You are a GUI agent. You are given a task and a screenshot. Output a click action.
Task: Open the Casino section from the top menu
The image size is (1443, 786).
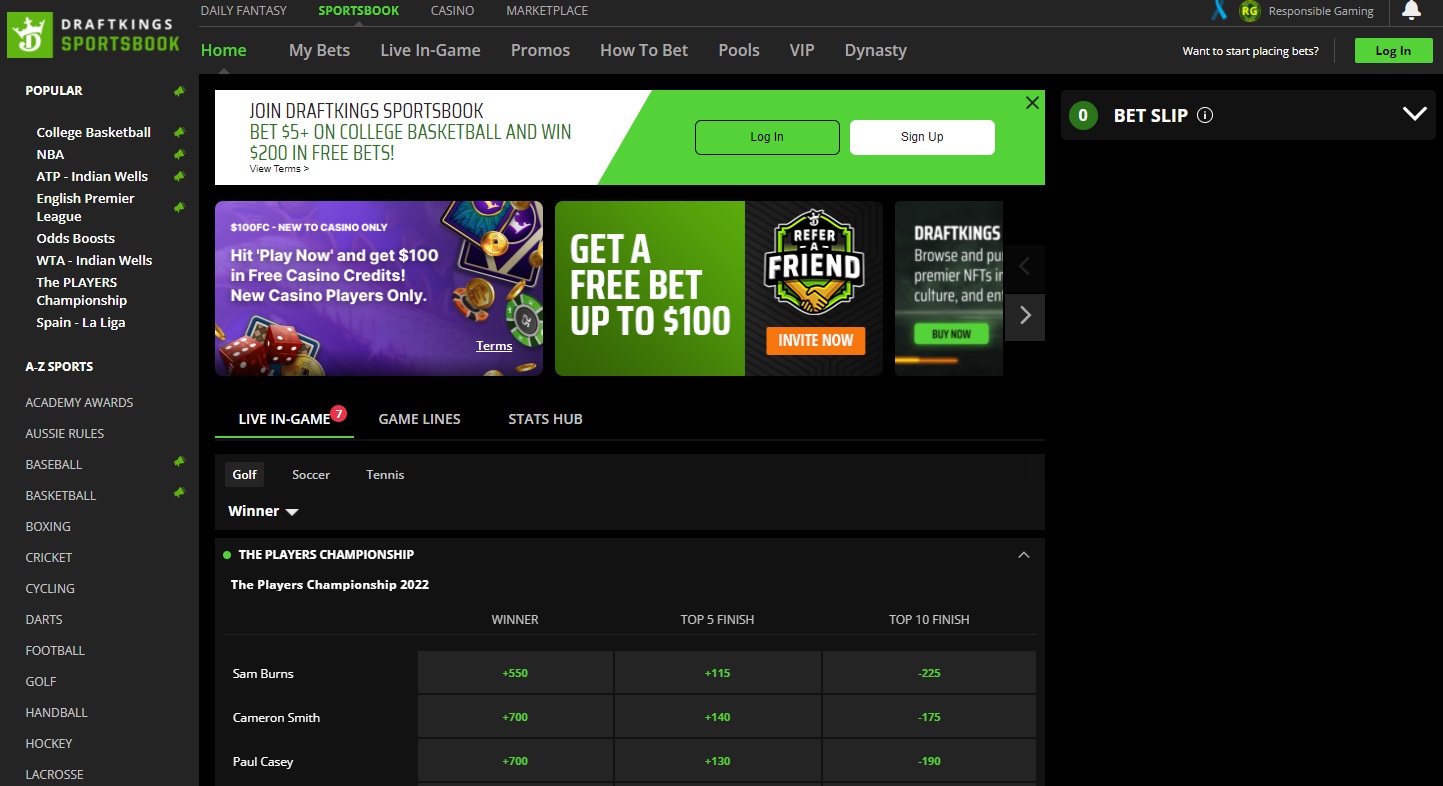[x=452, y=11]
